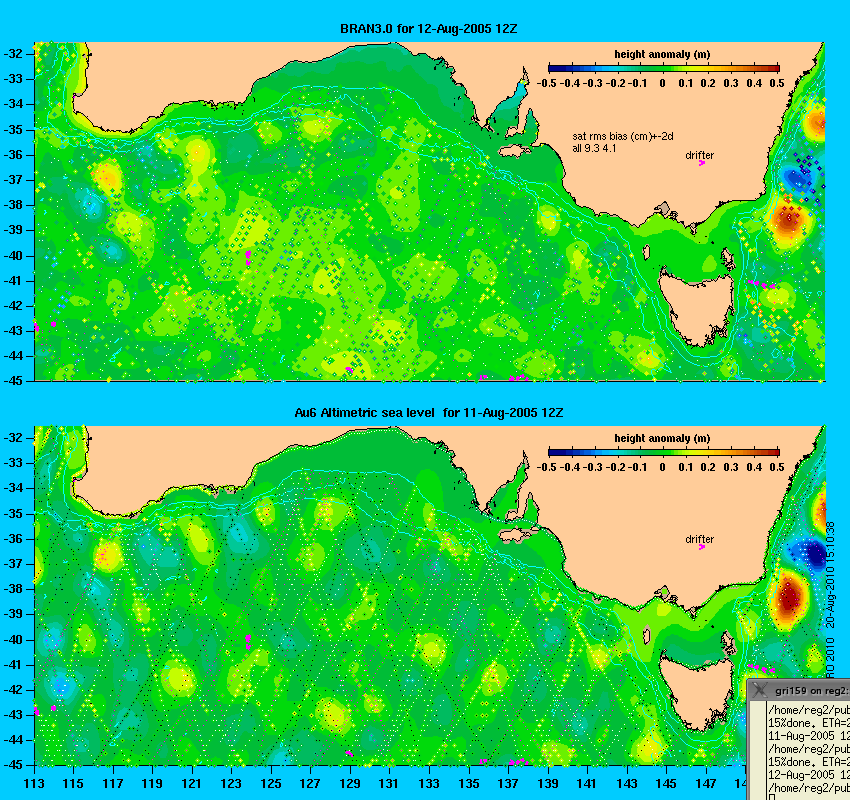850x800 pixels.
Task: Click the height anomaly colorbar in Altimetric plot
Action: pos(664,453)
